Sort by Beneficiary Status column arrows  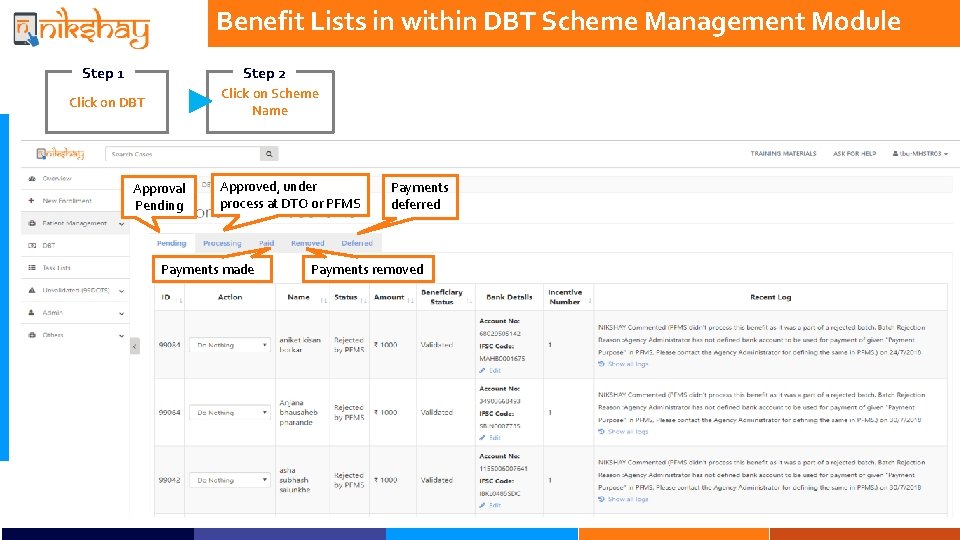click(470, 300)
